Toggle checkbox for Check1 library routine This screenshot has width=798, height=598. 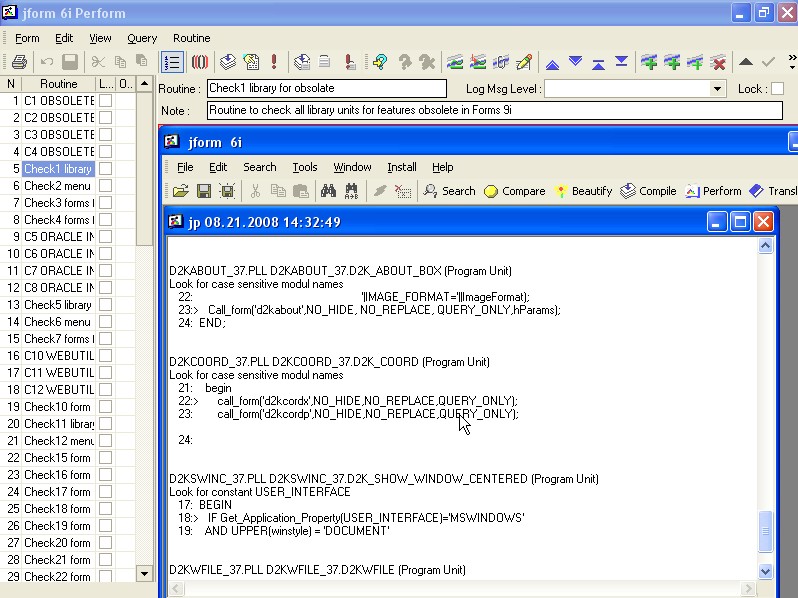pos(105,168)
